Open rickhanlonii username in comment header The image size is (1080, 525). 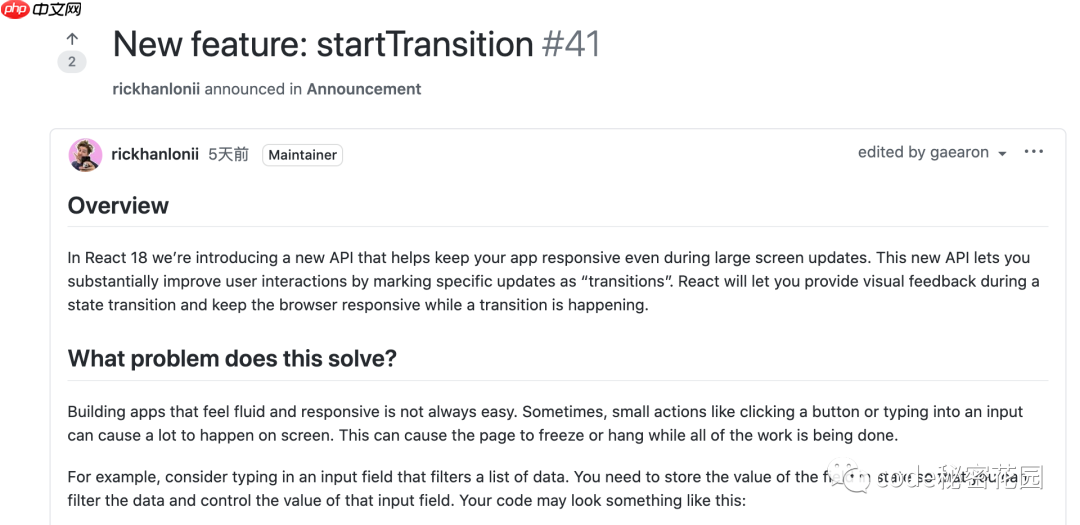pyautogui.click(x=155, y=154)
